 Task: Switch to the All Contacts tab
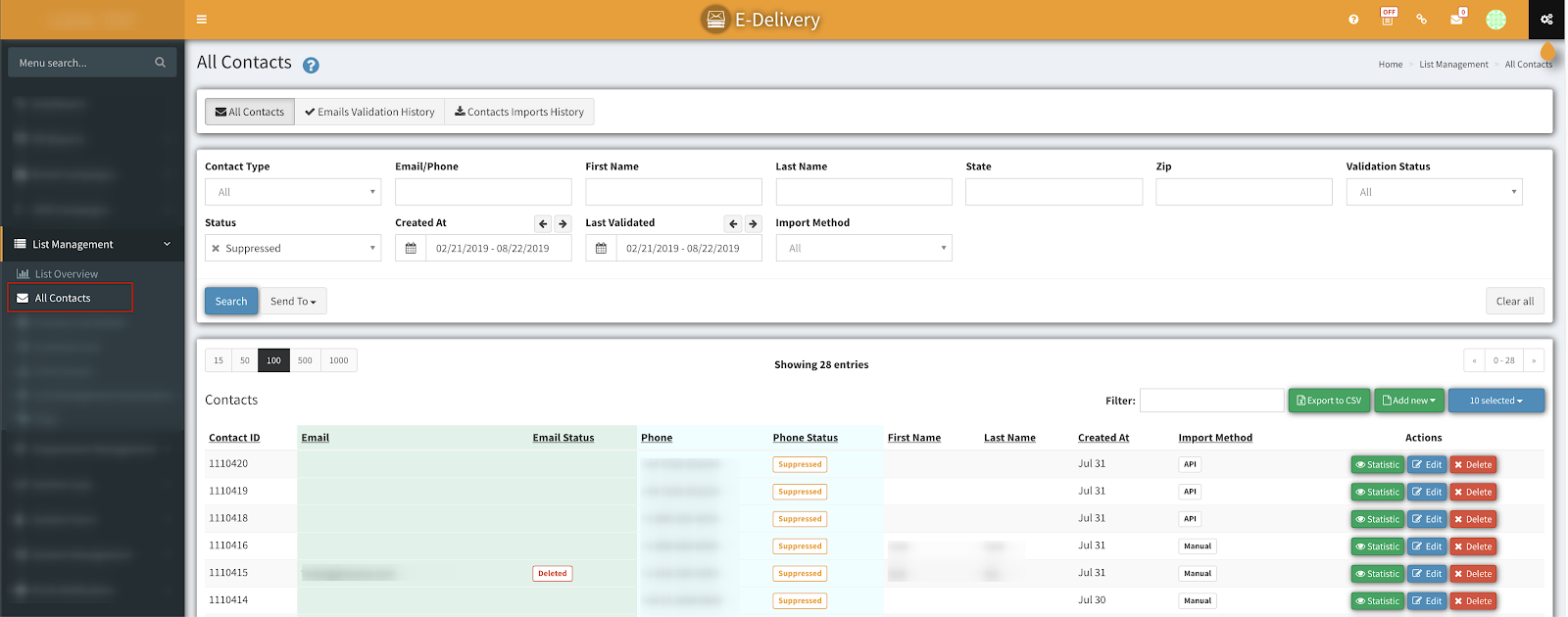coord(250,112)
